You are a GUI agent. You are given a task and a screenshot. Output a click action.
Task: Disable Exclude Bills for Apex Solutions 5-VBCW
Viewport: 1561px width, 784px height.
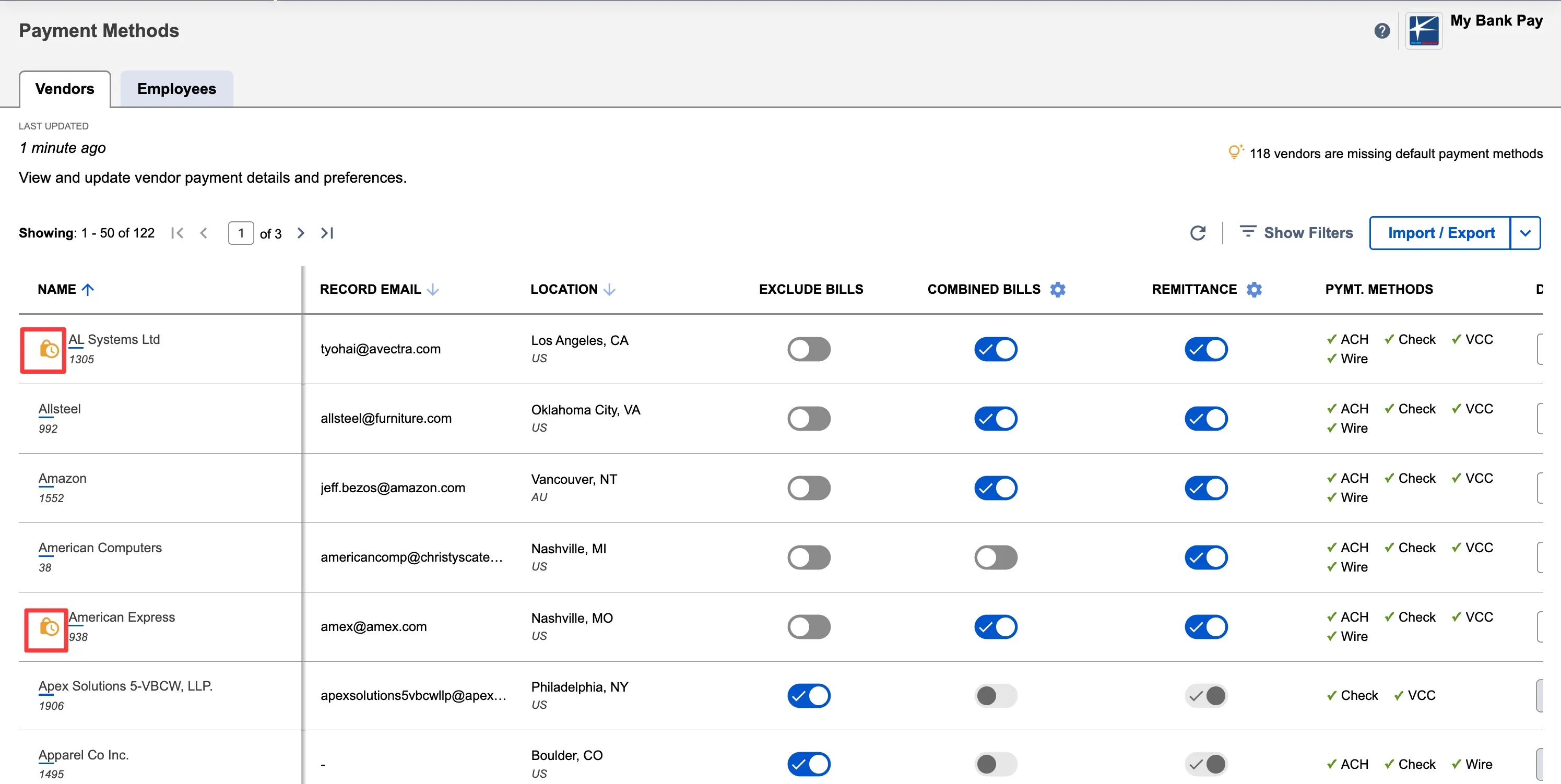pos(808,696)
